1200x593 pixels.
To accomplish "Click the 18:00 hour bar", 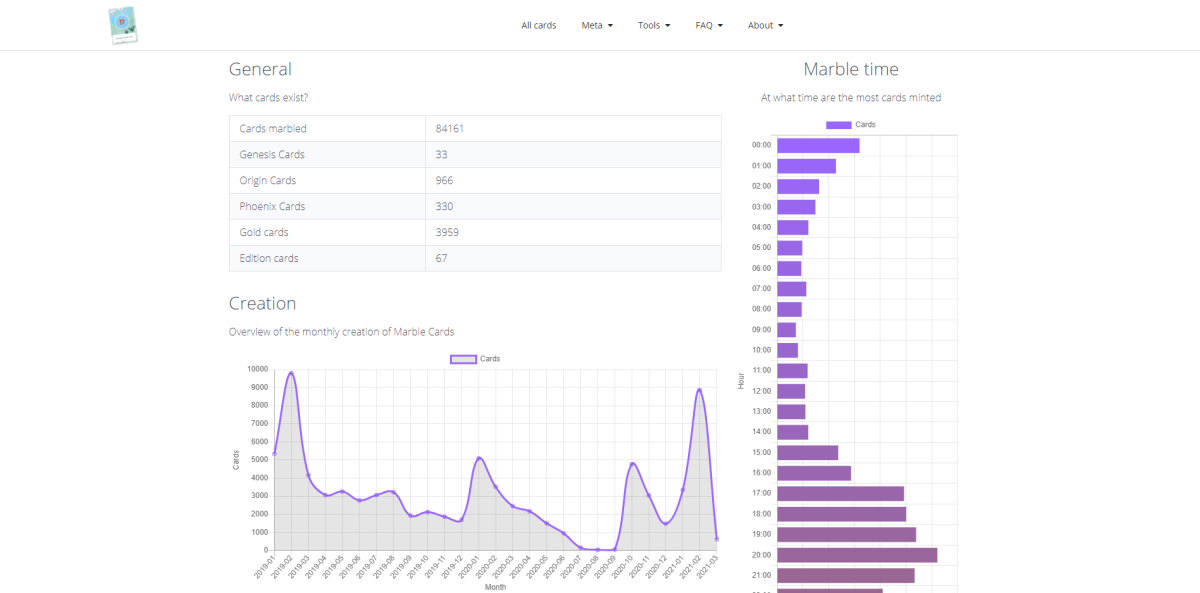I will [841, 514].
